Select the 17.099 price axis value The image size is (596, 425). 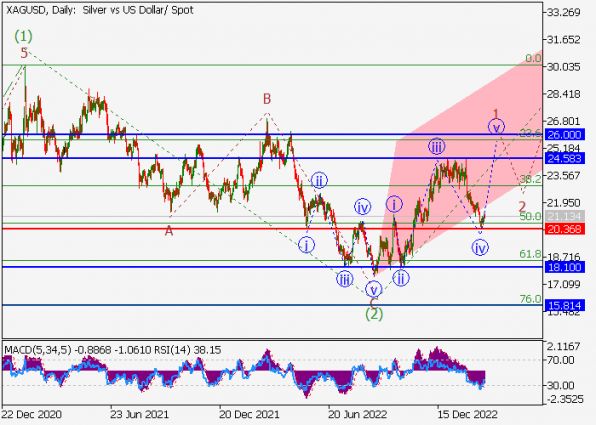563,284
